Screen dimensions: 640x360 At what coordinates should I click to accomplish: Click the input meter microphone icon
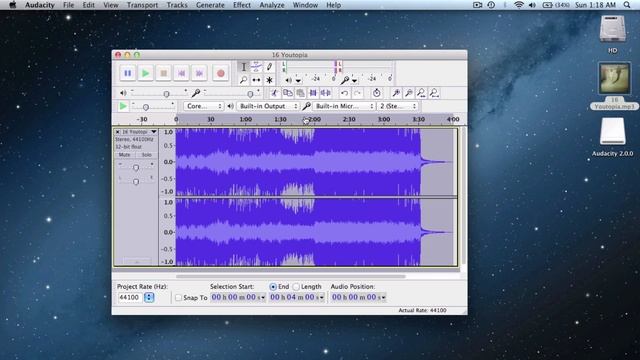click(345, 80)
